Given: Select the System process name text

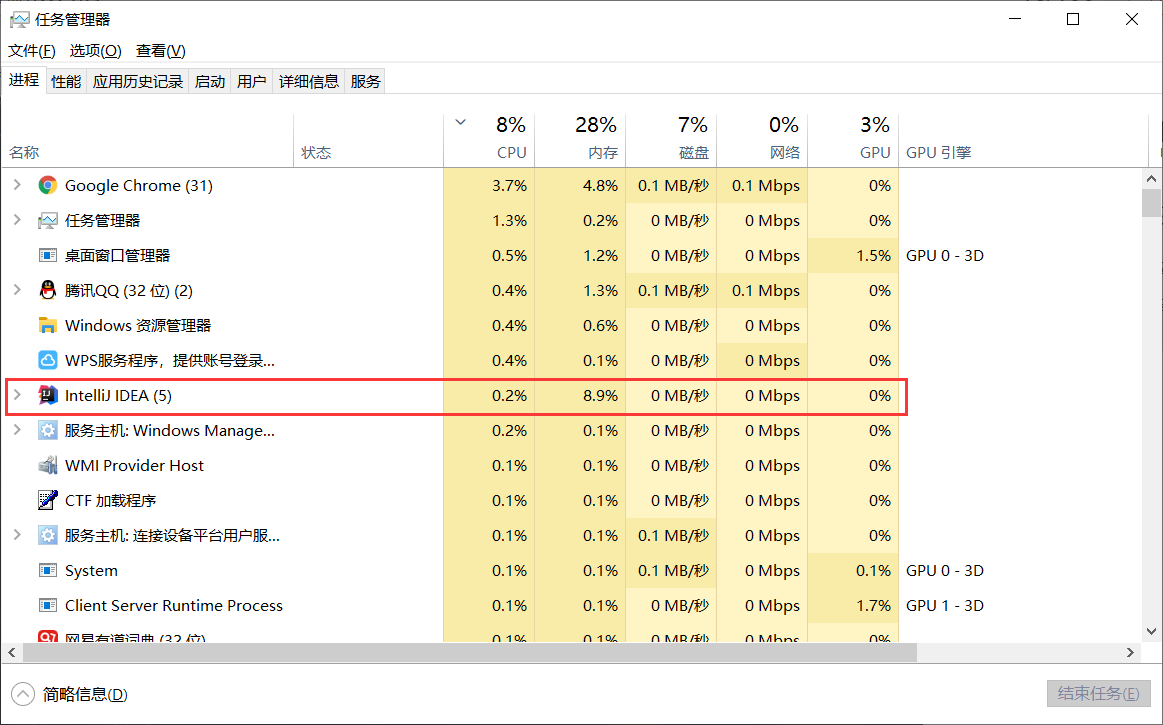Looking at the screenshot, I should tap(91, 571).
